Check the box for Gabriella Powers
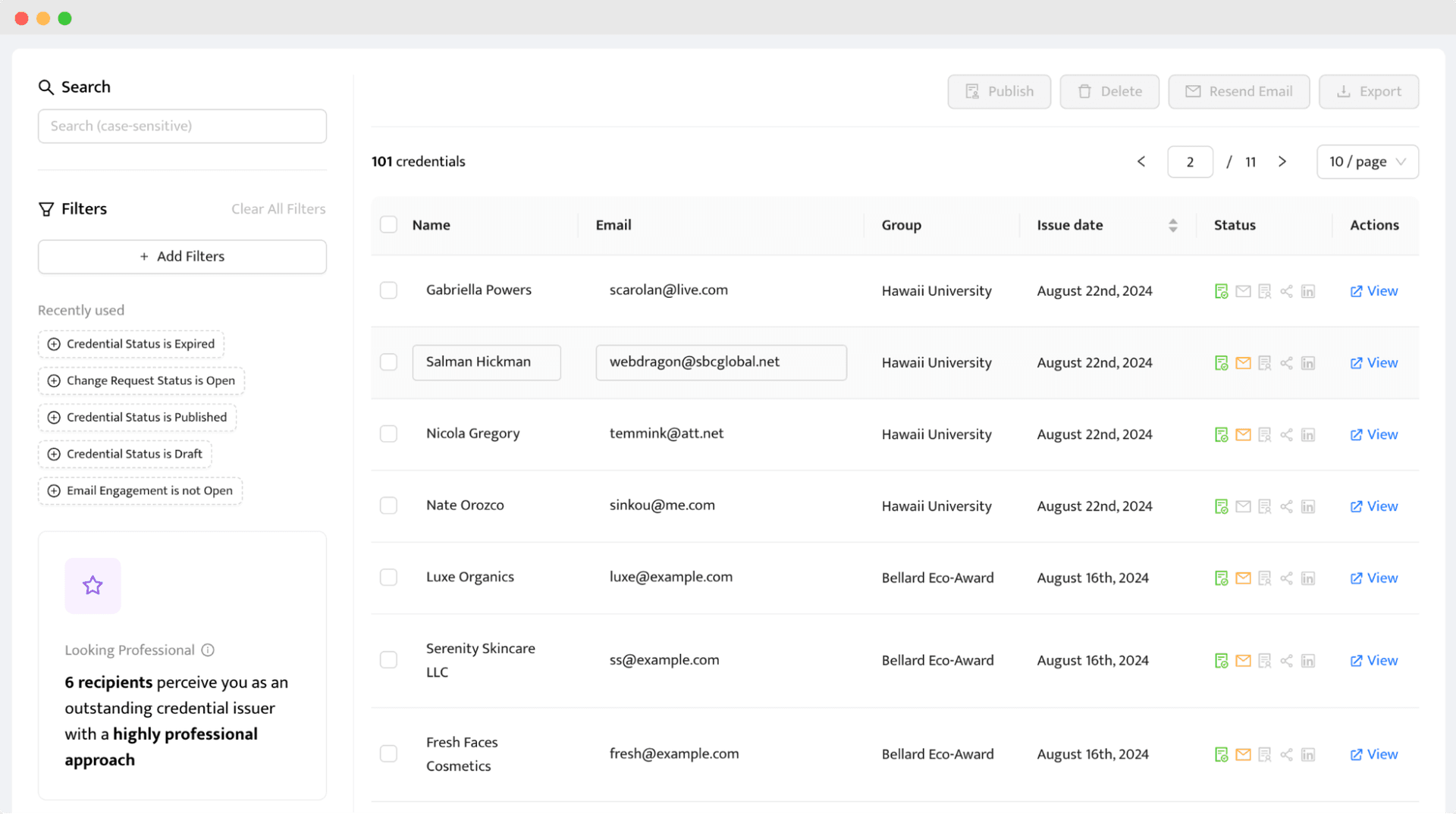 [x=388, y=290]
